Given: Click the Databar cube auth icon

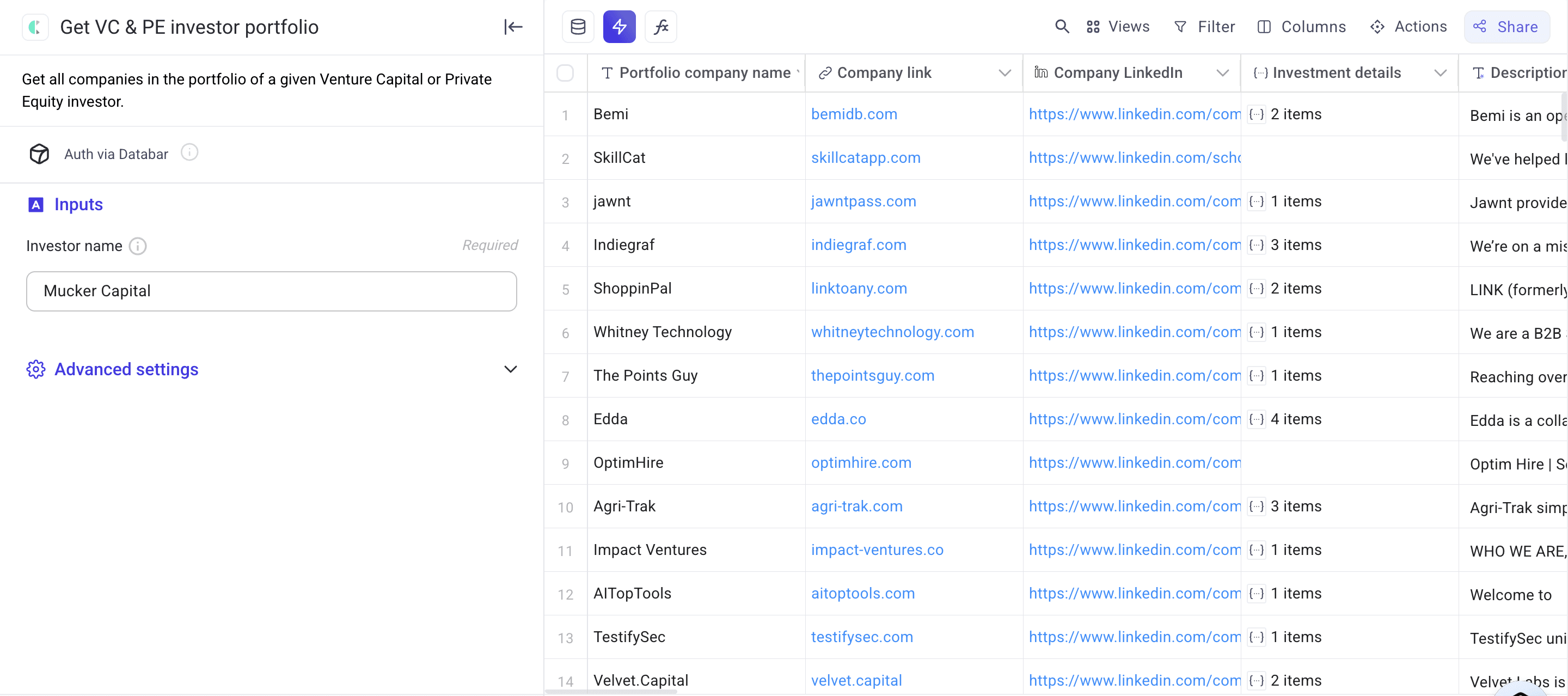Looking at the screenshot, I should (x=39, y=154).
